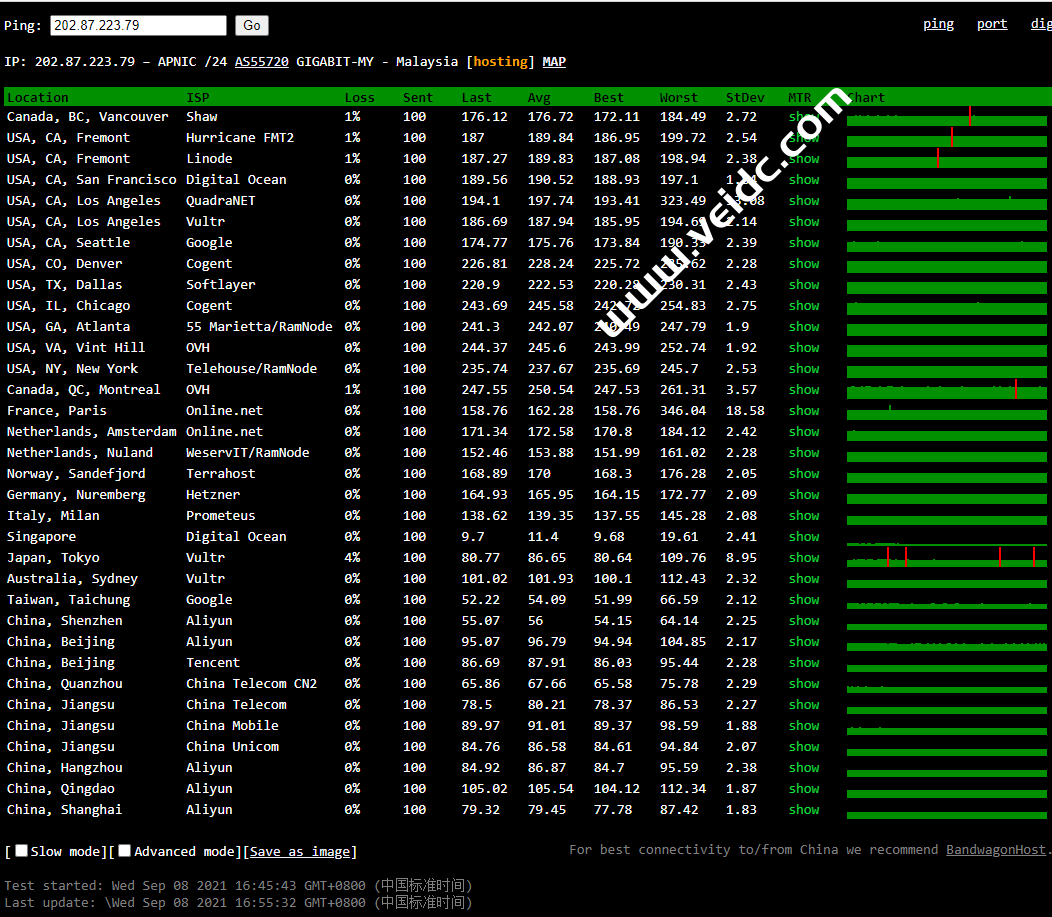
Task: Open the MAP link for this IP
Action: coord(554,62)
